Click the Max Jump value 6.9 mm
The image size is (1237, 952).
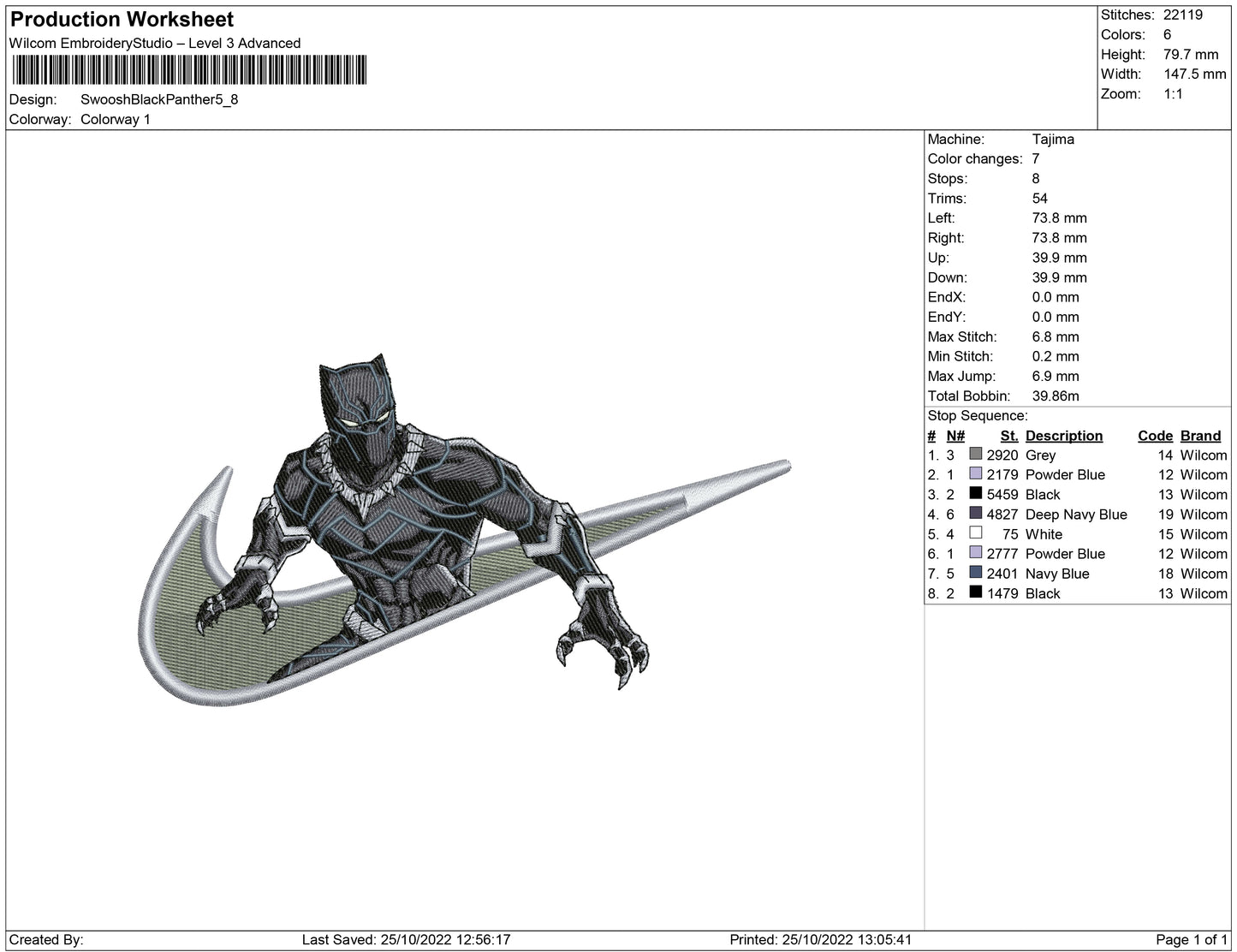[1056, 376]
